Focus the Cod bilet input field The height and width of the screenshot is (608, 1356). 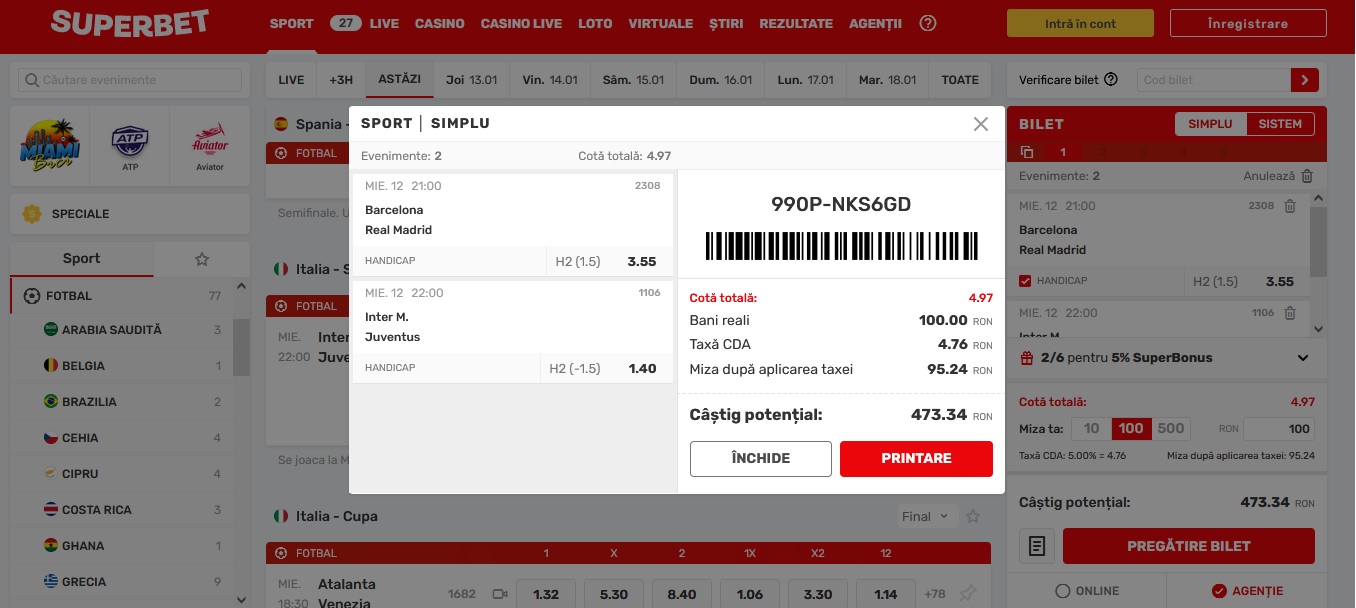pyautogui.click(x=1213, y=80)
